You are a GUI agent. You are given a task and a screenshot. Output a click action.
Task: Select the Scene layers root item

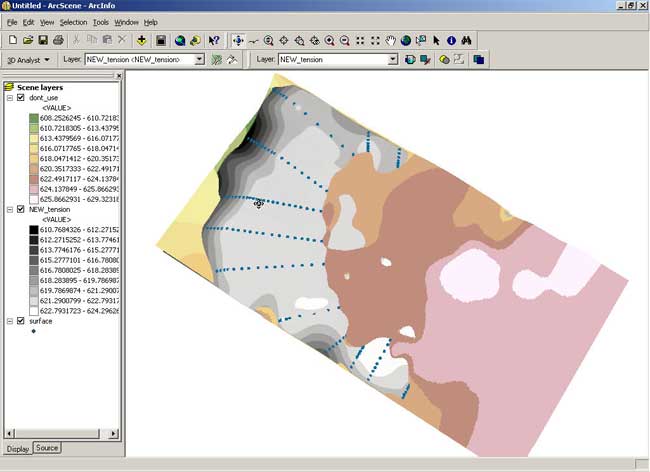(40, 87)
